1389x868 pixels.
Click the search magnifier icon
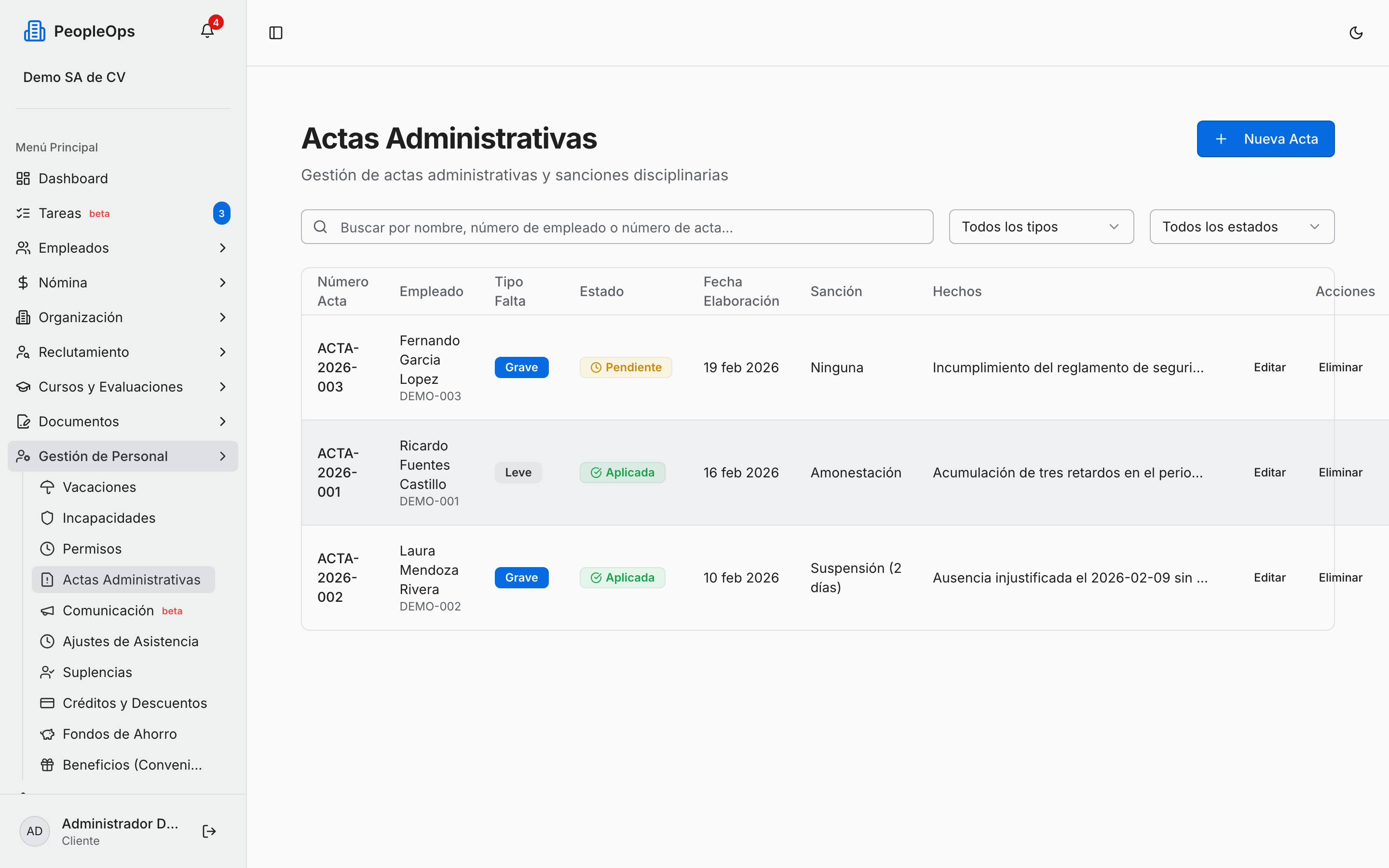click(320, 227)
